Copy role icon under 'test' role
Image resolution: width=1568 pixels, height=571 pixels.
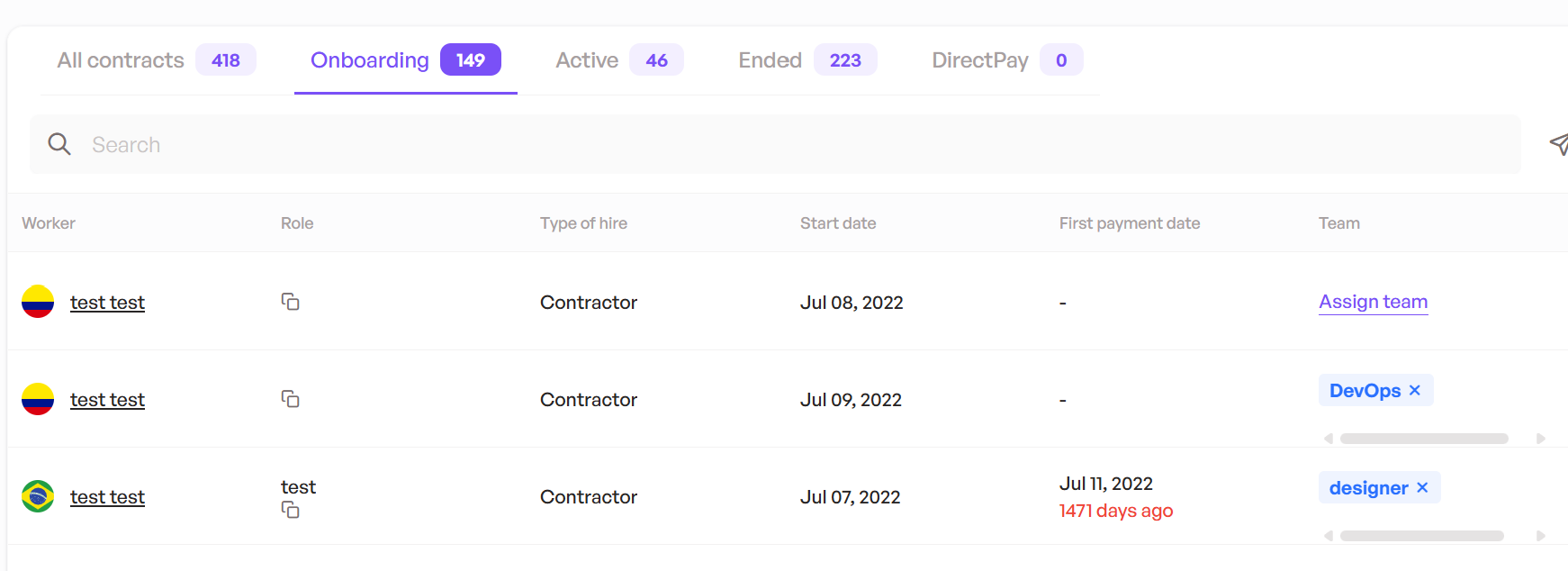pos(290,510)
